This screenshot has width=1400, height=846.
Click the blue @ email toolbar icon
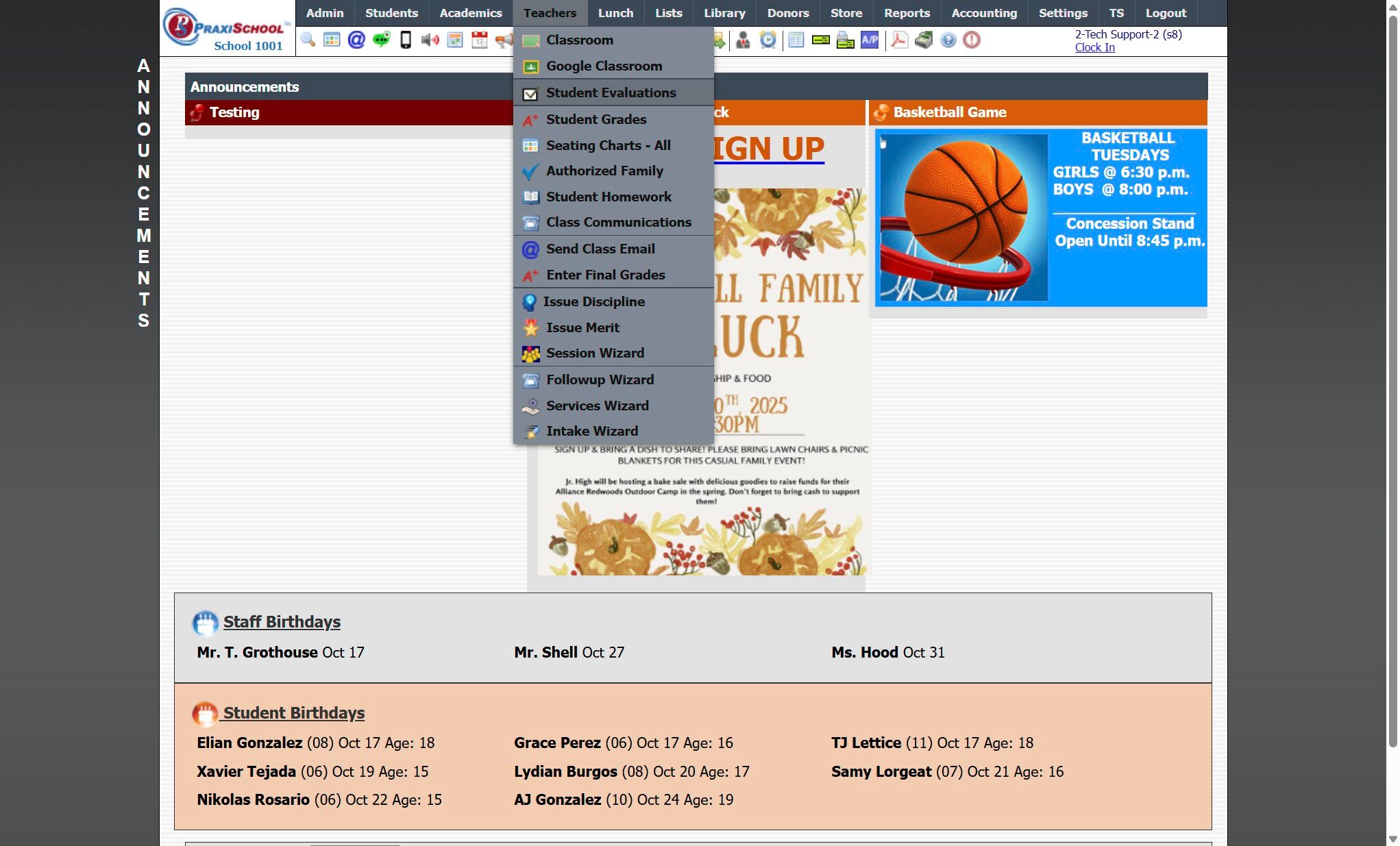coord(356,40)
